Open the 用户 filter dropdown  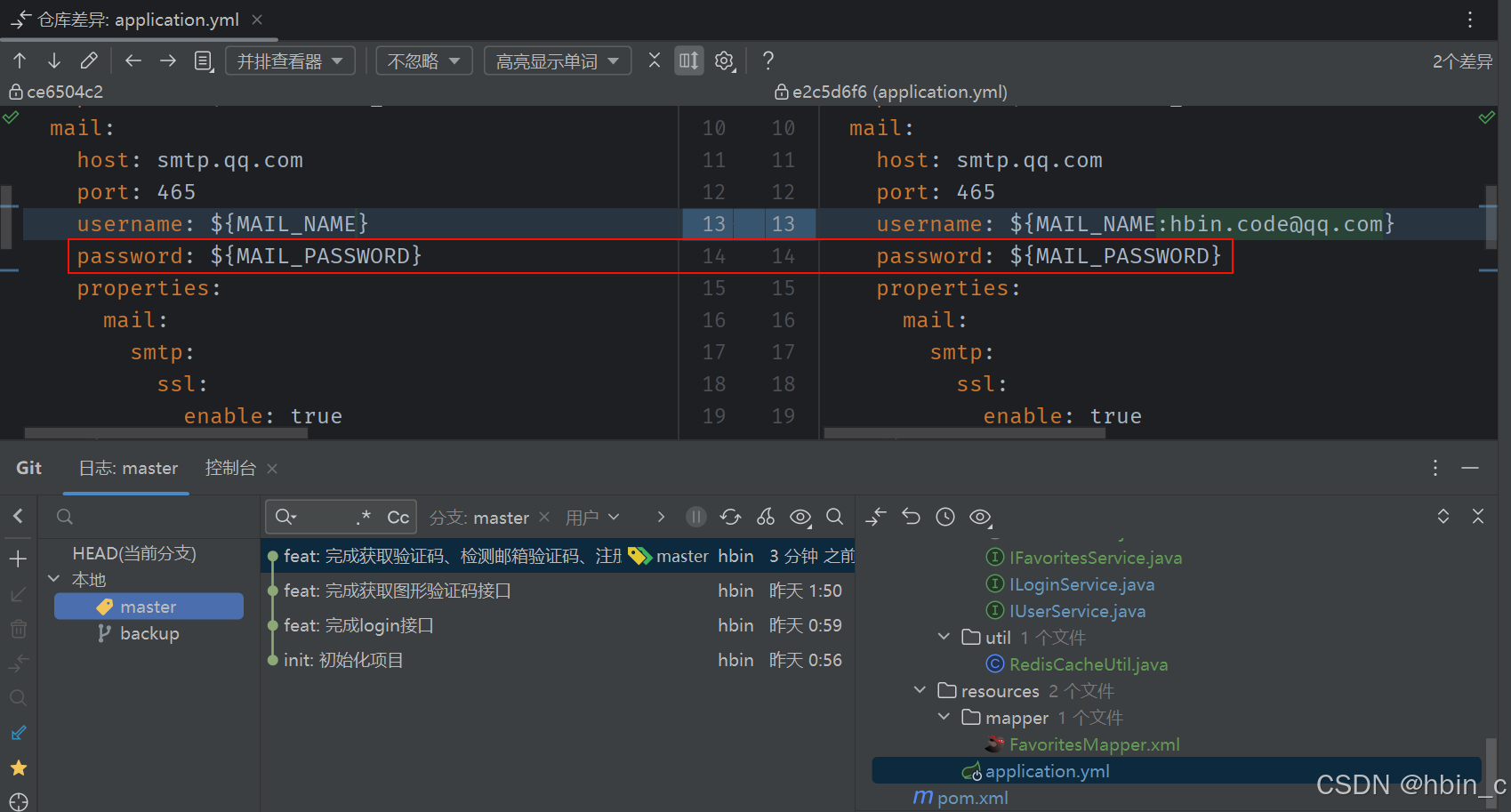coord(592,518)
